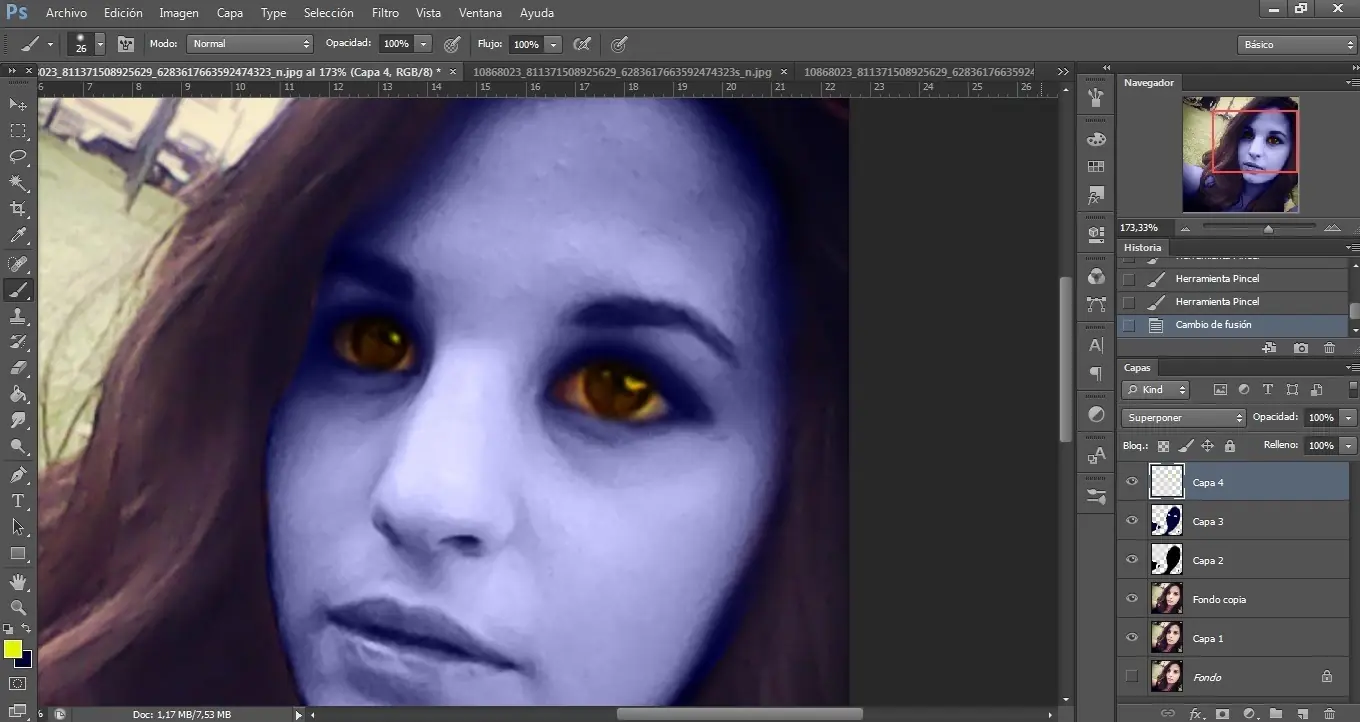Hide the Capa 2 layer
Viewport: 1360px width, 722px height.
(x=1132, y=560)
